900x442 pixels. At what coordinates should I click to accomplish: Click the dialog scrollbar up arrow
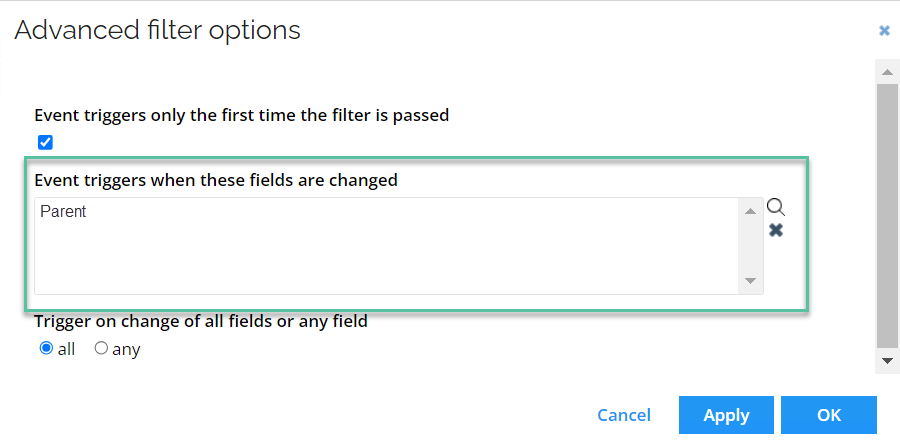pos(887,72)
